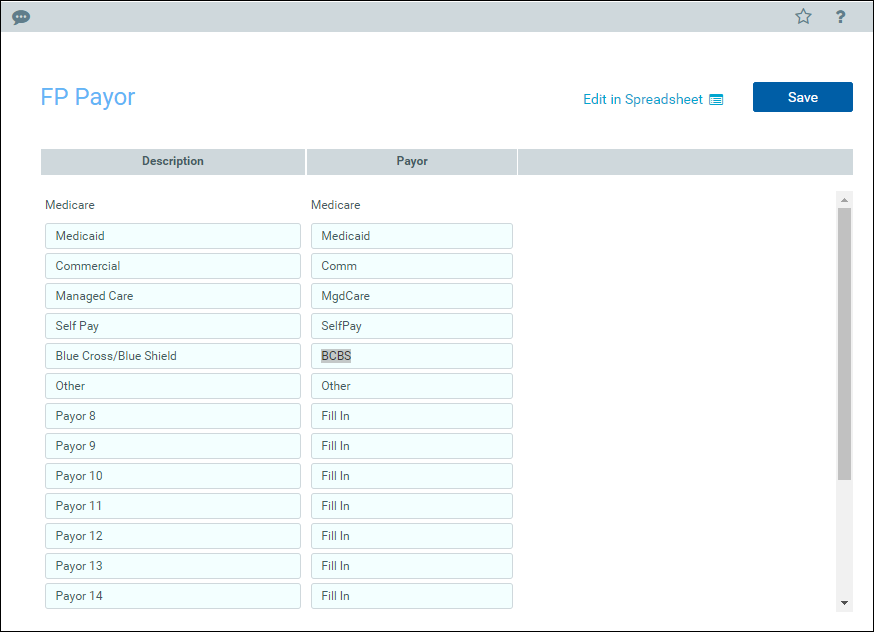This screenshot has width=874, height=632.
Task: Click the scrollbar down arrow
Action: coord(844,603)
